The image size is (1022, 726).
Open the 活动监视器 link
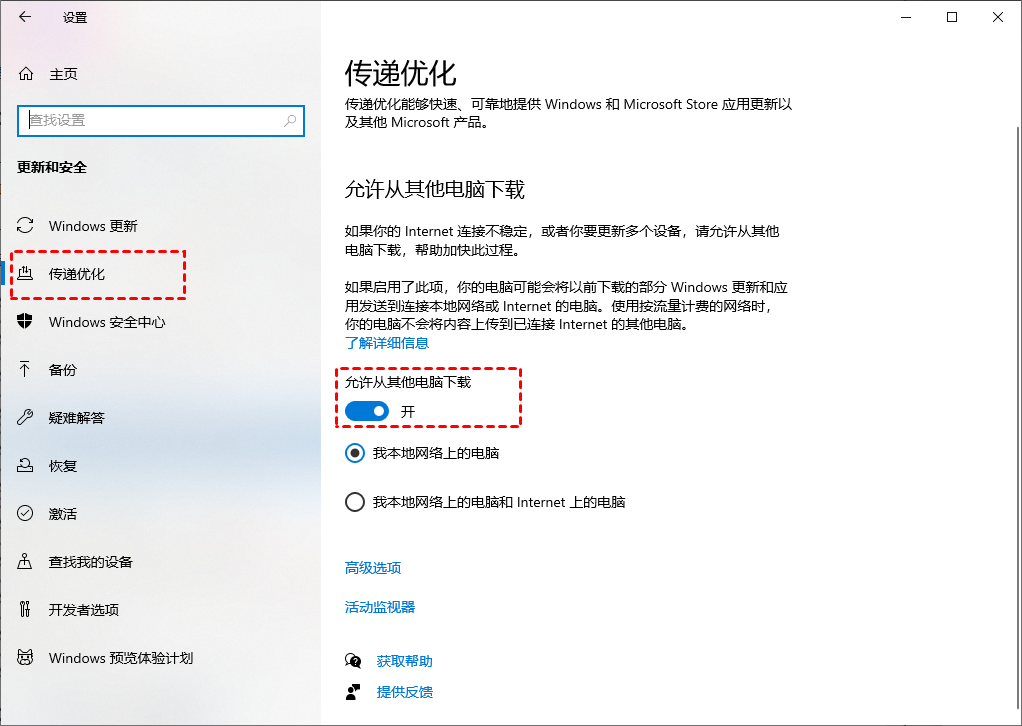point(380,607)
